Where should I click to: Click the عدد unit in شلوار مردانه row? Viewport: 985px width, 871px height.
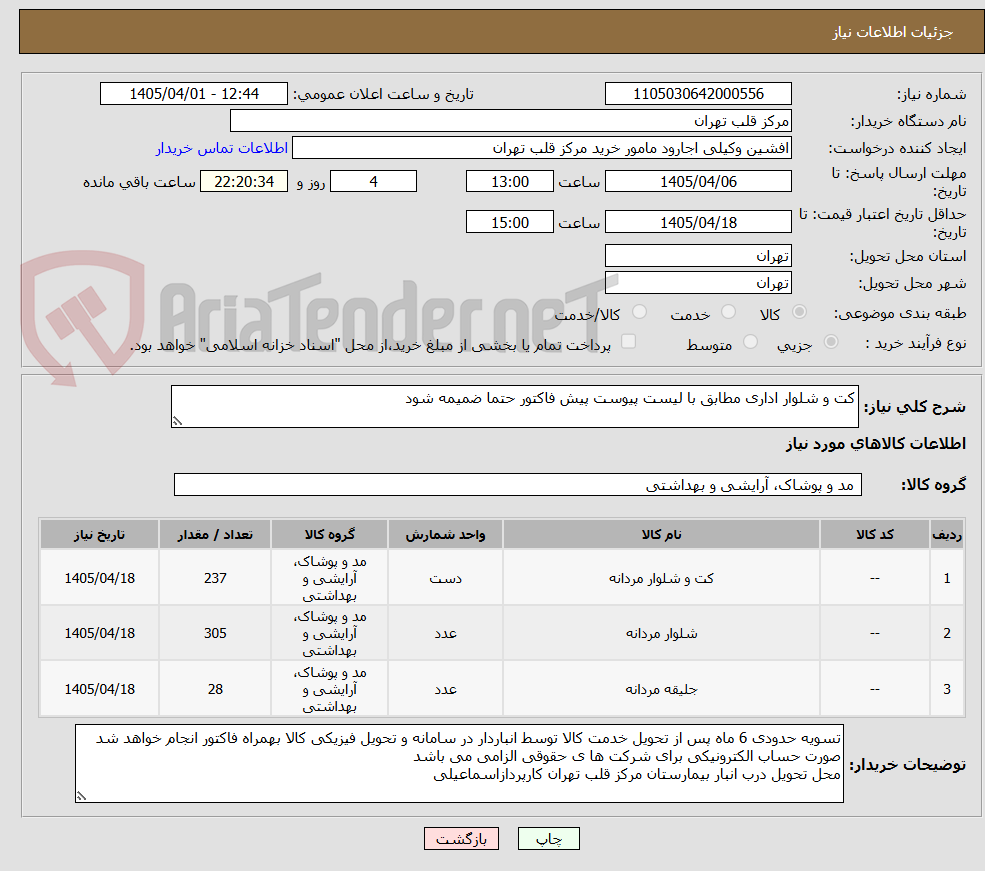pos(445,634)
